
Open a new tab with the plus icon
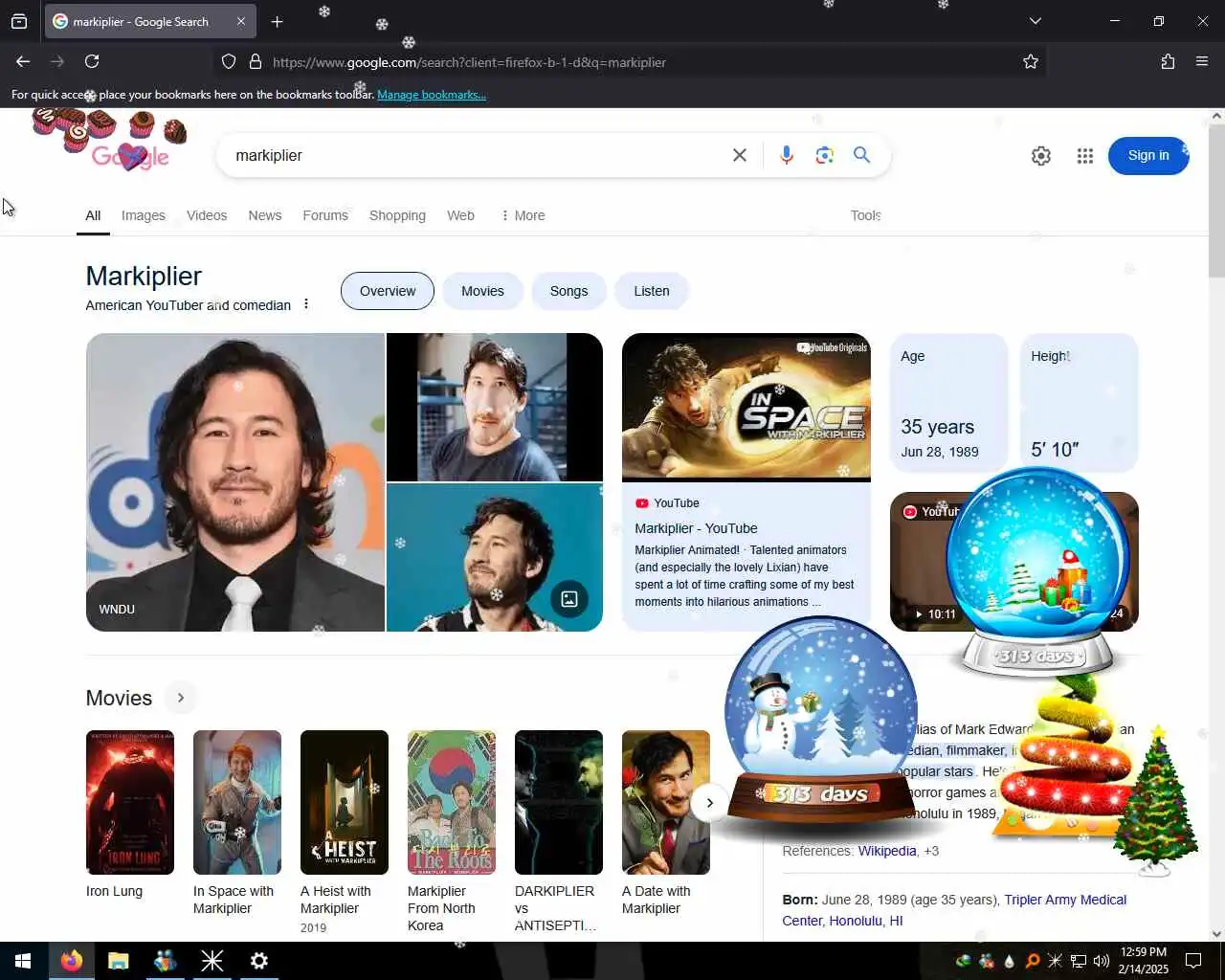coord(277,21)
